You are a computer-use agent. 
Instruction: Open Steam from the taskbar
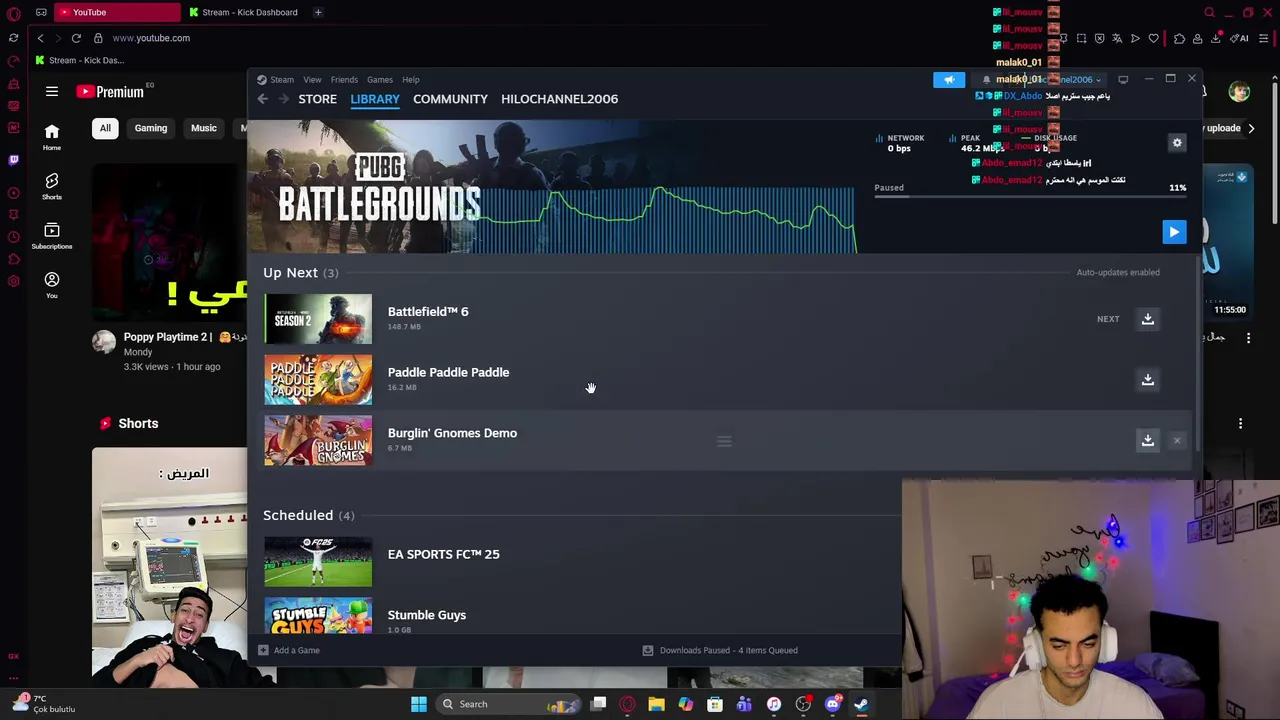tap(861, 704)
